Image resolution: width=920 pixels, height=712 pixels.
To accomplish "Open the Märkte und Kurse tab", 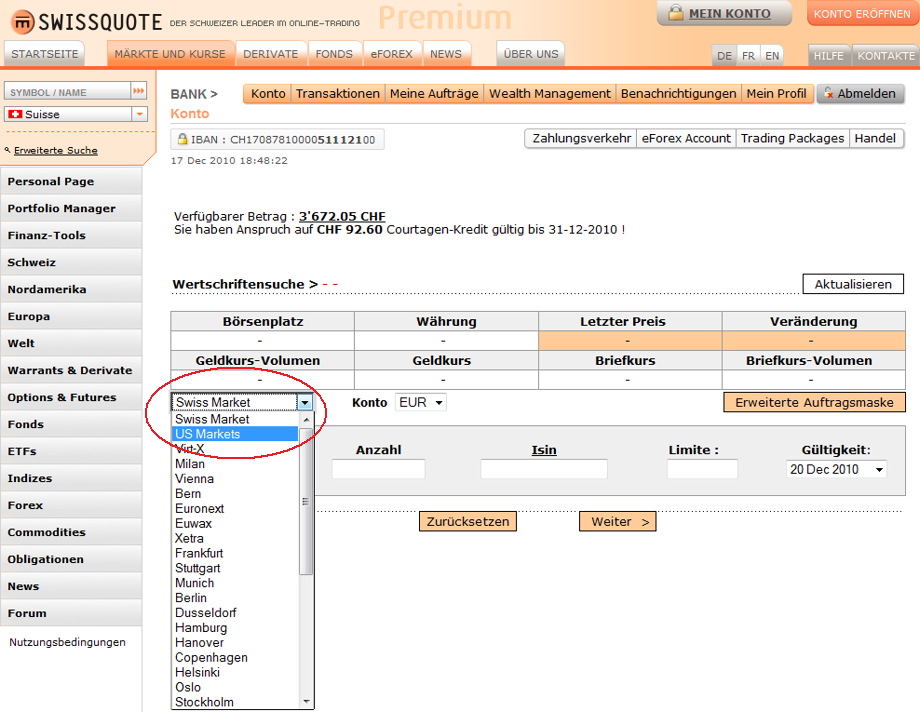I will [170, 54].
